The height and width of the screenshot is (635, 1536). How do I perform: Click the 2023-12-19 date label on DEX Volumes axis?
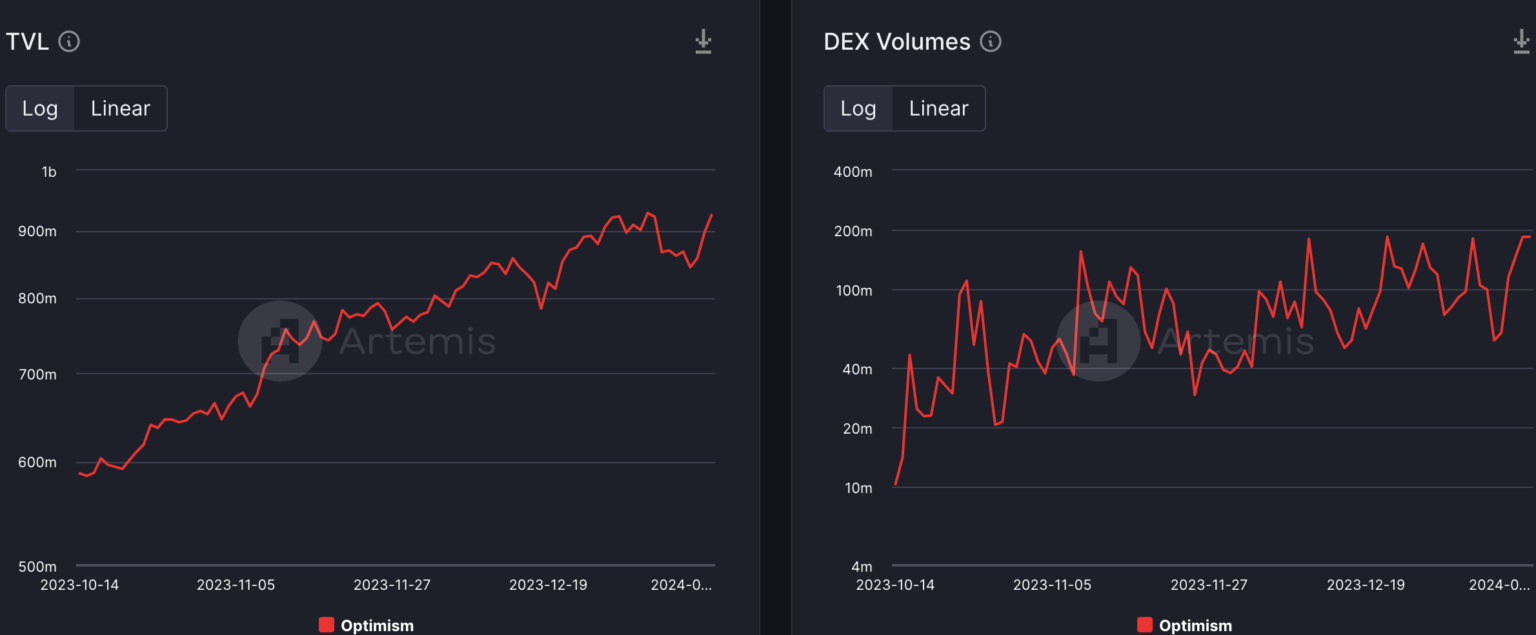(1366, 584)
